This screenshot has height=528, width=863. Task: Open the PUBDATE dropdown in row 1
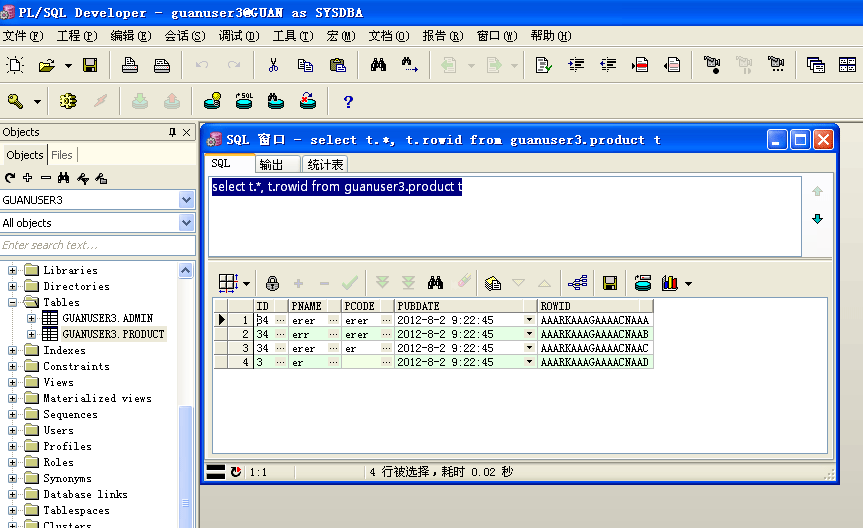click(529, 319)
